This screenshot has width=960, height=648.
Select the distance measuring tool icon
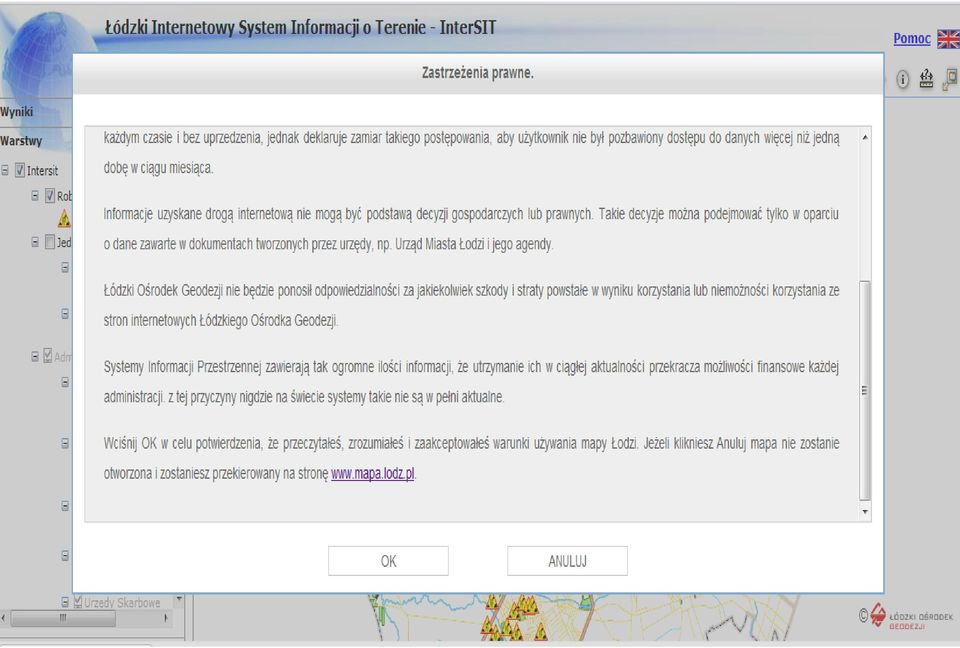(x=926, y=78)
